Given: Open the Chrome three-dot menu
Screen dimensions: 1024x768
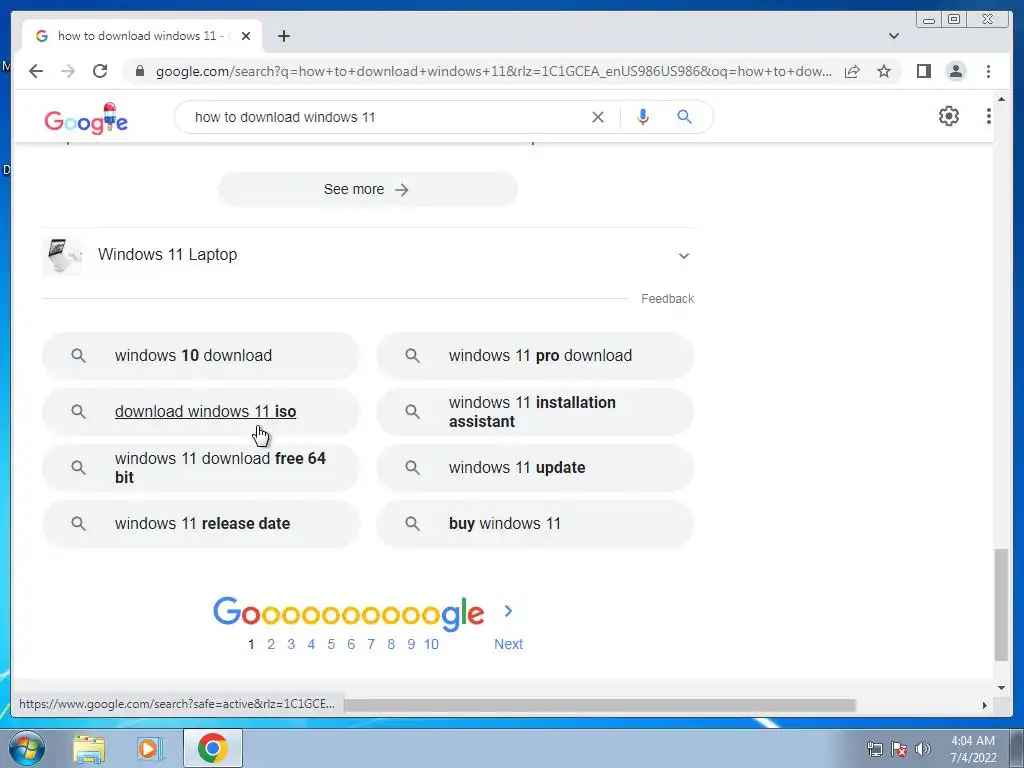Looking at the screenshot, I should point(988,71).
